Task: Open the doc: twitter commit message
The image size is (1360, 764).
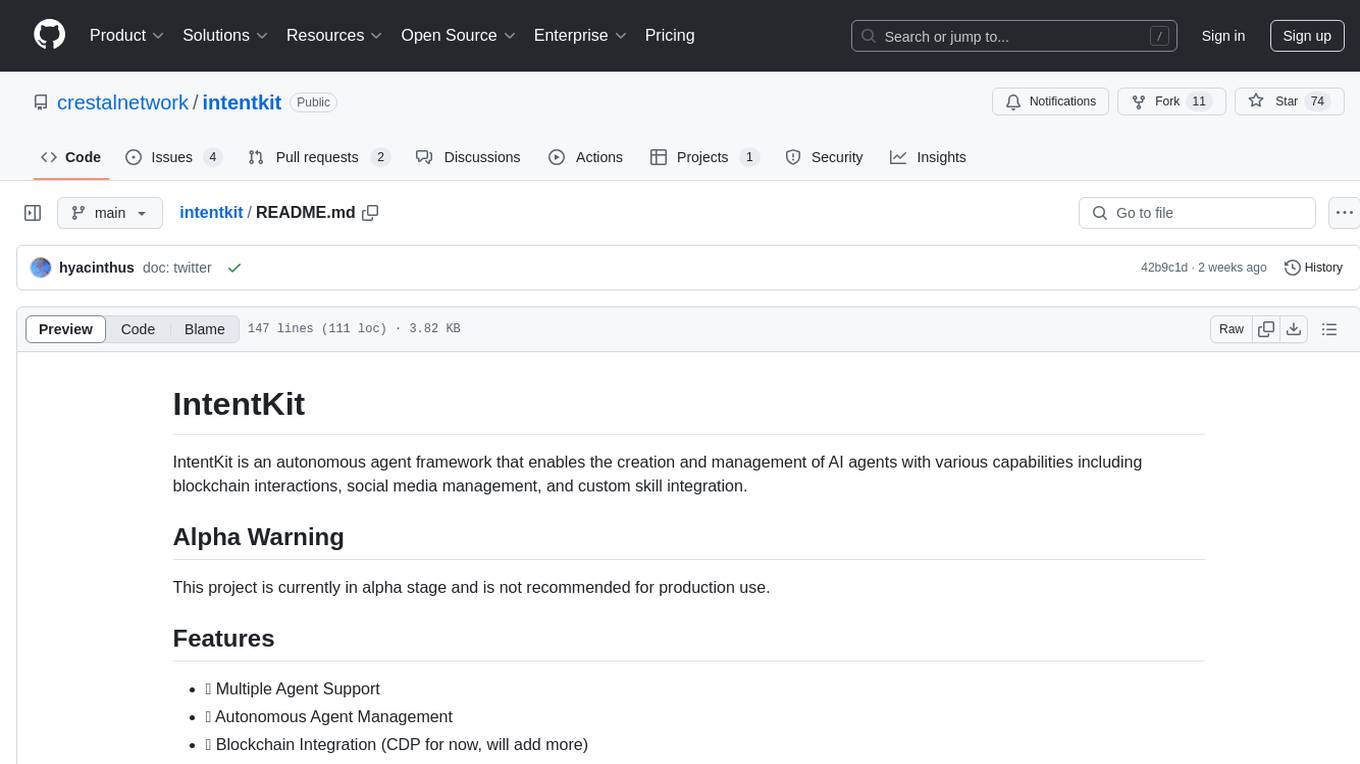Action: coord(177,268)
